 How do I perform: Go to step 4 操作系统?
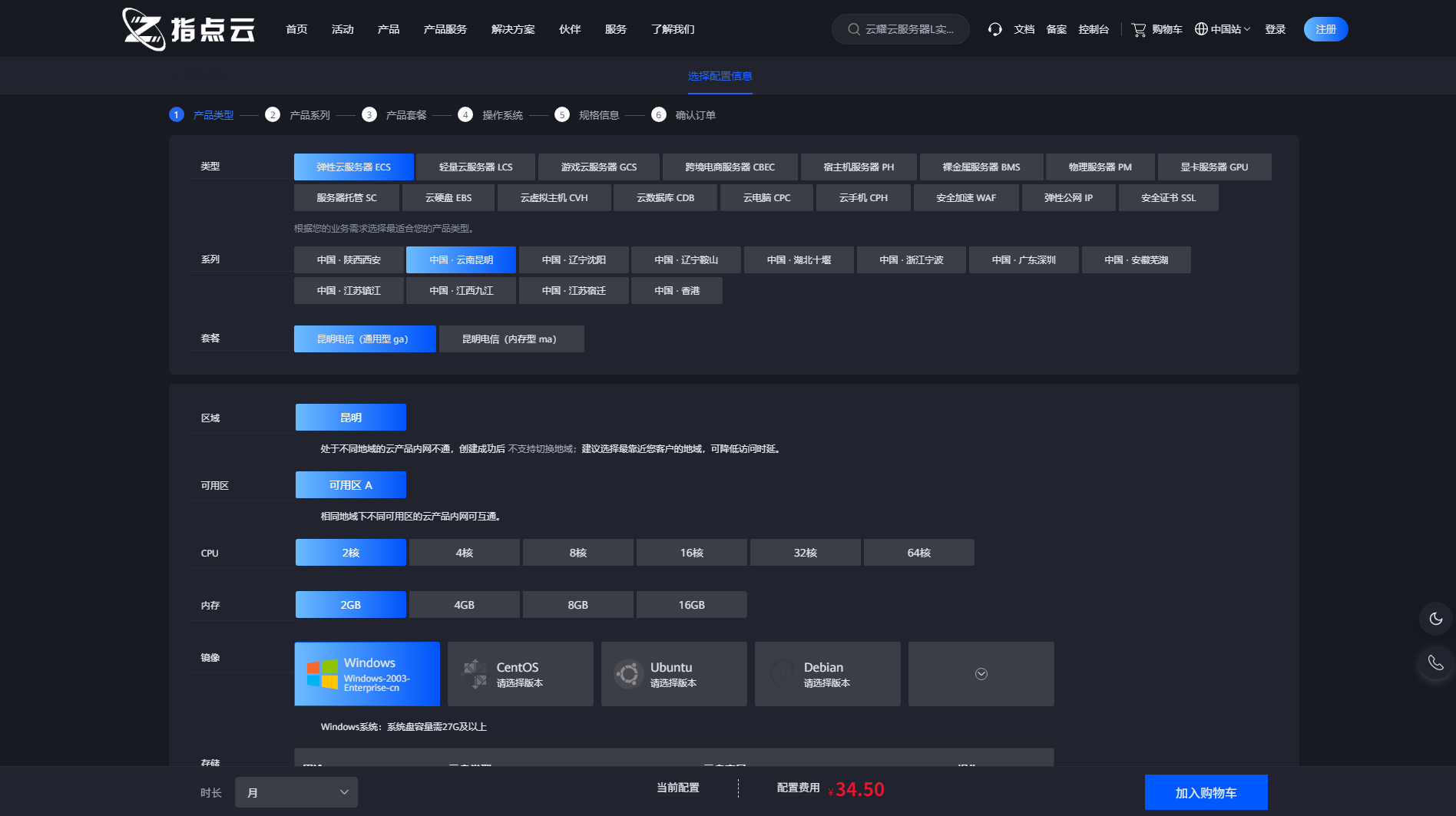tap(491, 115)
